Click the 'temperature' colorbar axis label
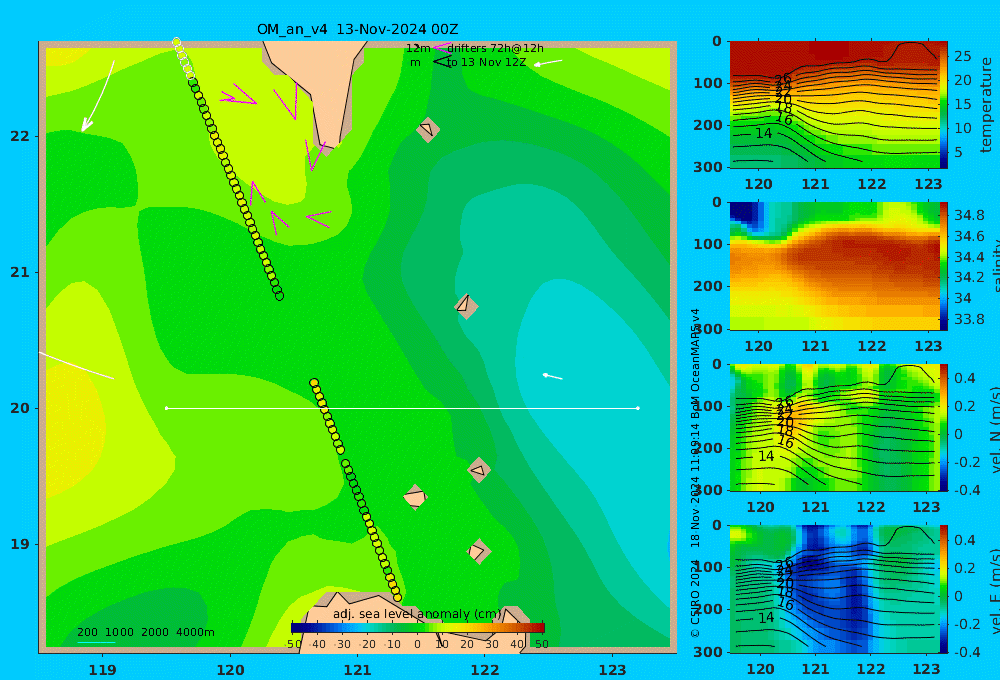Screen dimensions: 1000x680 point(986,105)
